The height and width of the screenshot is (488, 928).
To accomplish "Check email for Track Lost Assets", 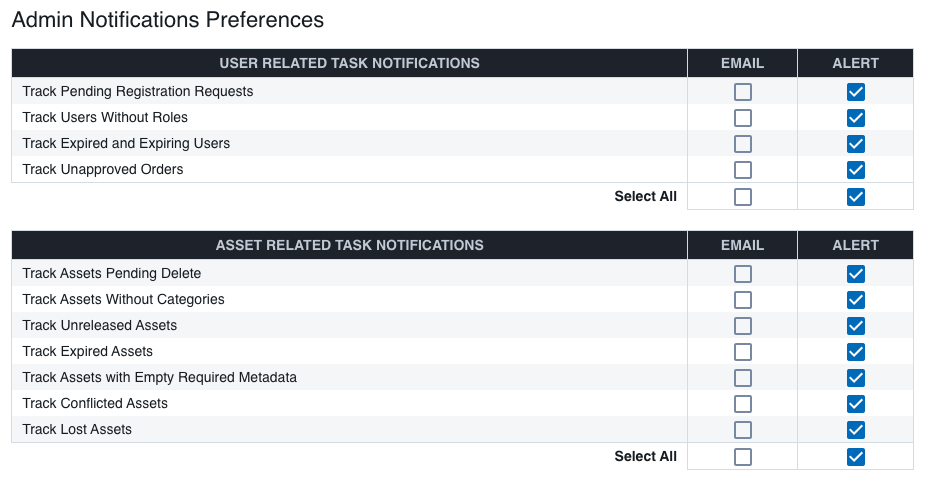I will (743, 430).
